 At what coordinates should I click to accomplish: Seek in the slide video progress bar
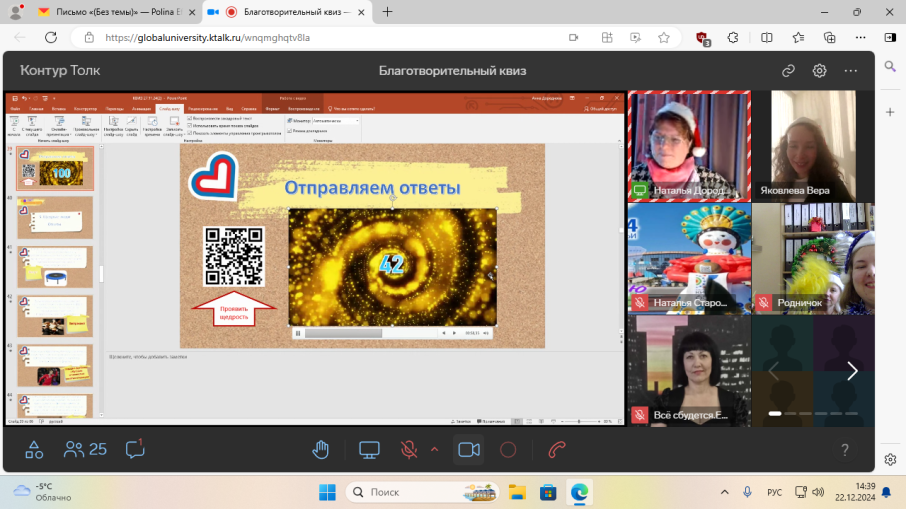(x=370, y=333)
